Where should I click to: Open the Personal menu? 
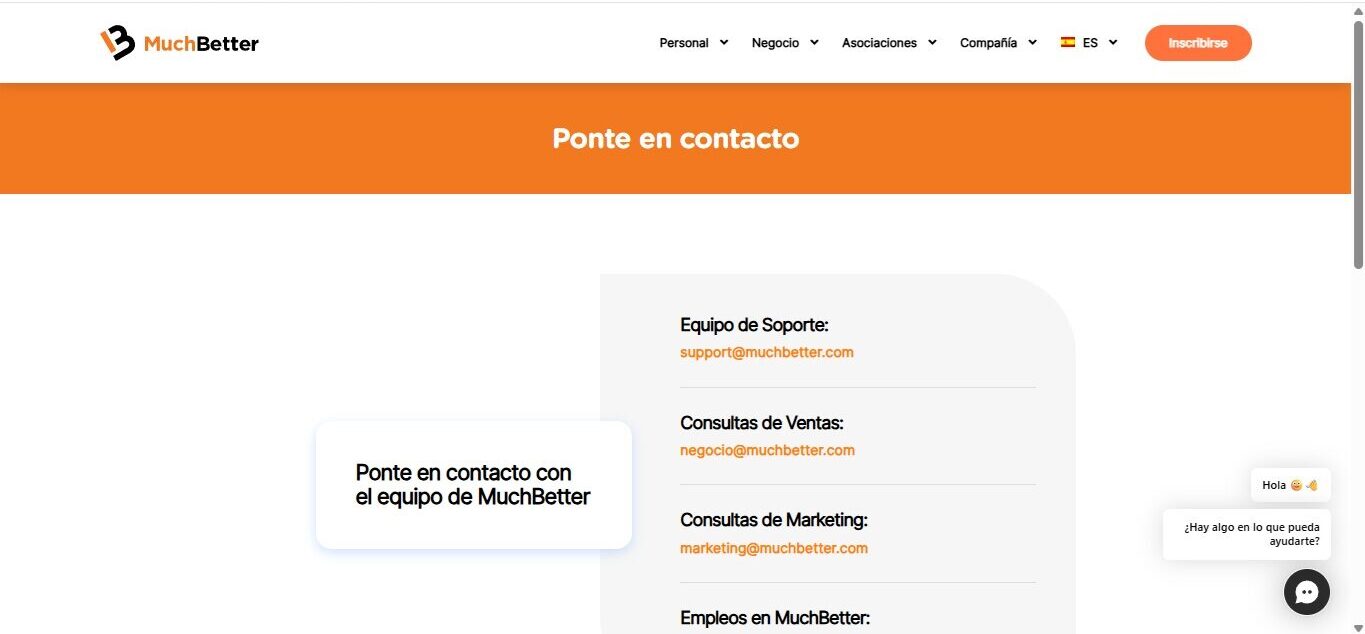[x=684, y=43]
